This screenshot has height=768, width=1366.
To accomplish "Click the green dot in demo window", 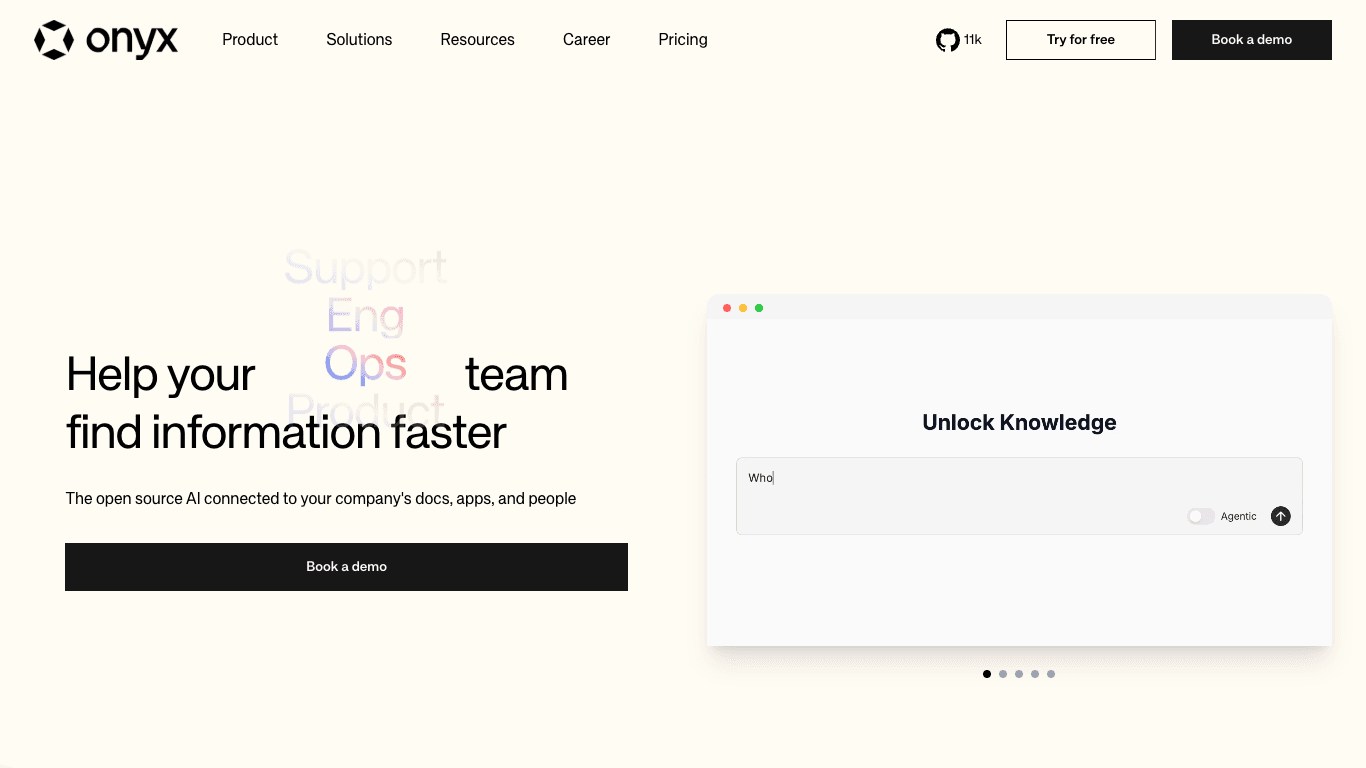I will (759, 308).
